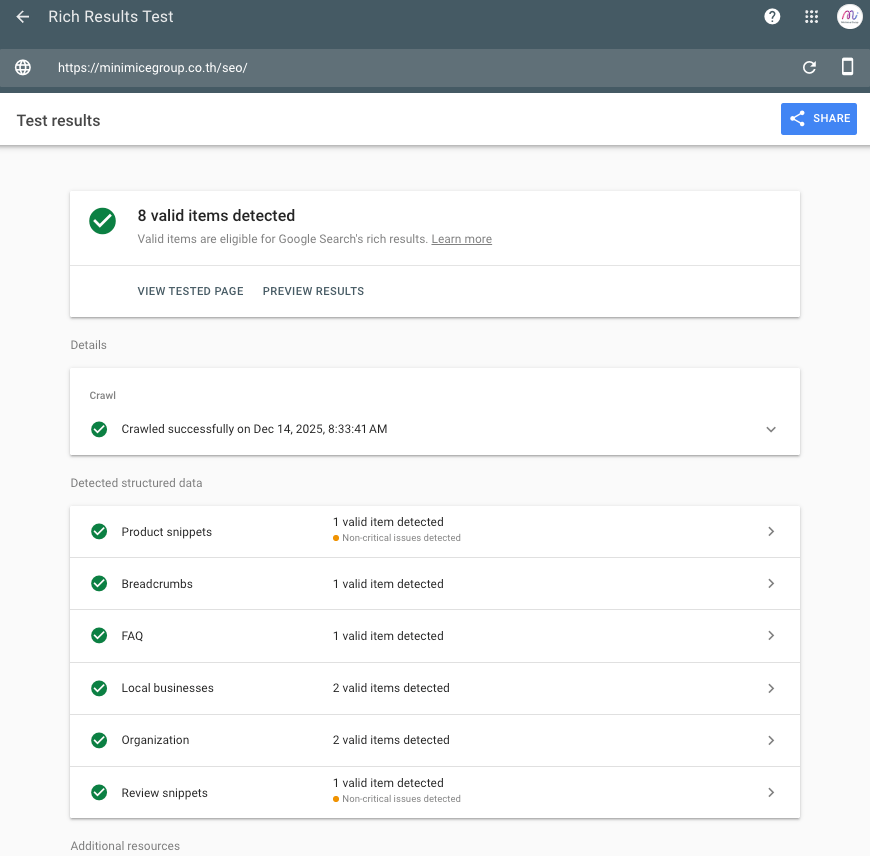Expand the Local businesses entry
This screenshot has width=870, height=856.
click(771, 688)
